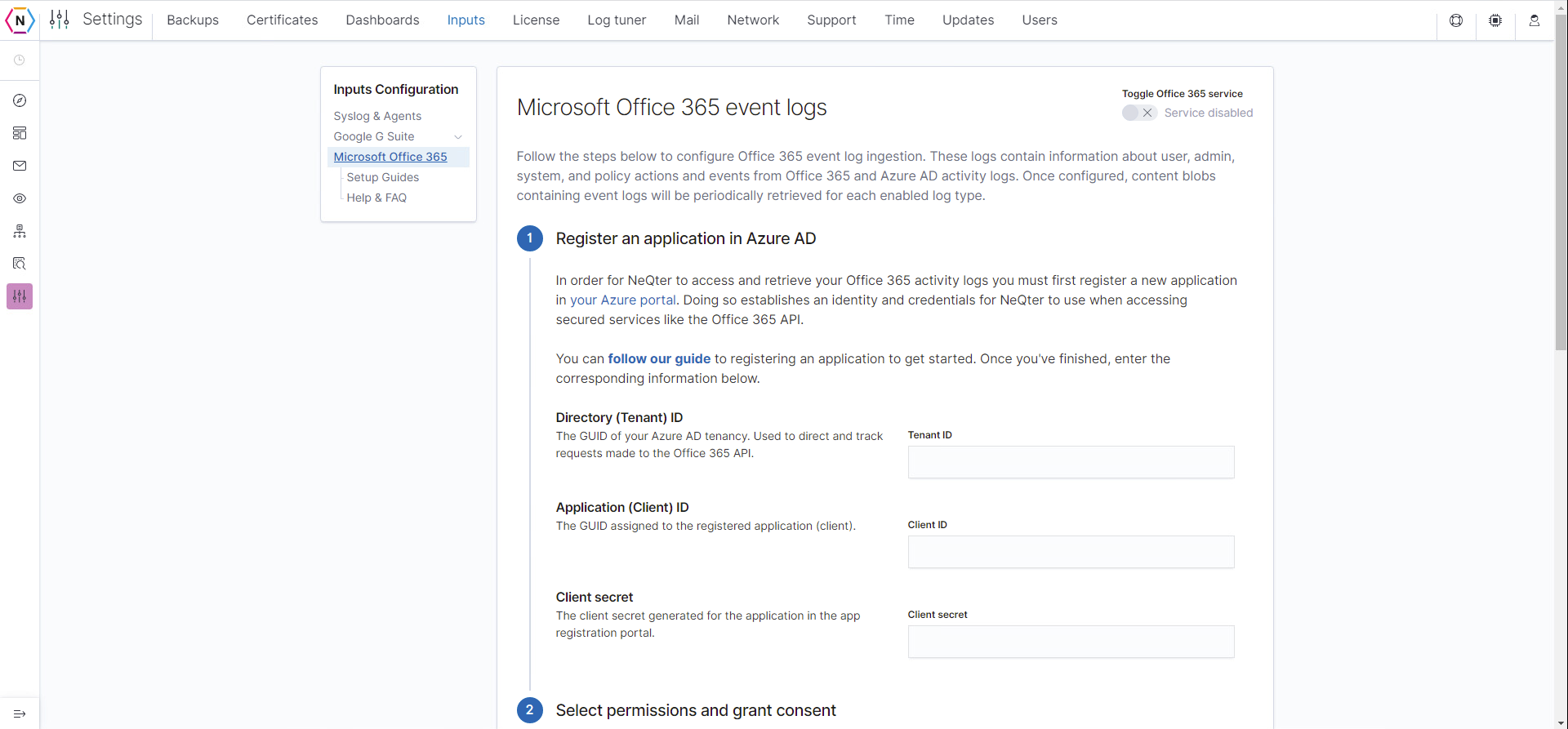1568x729 pixels.
Task: Follow the 'your Azure portal' link
Action: point(623,300)
